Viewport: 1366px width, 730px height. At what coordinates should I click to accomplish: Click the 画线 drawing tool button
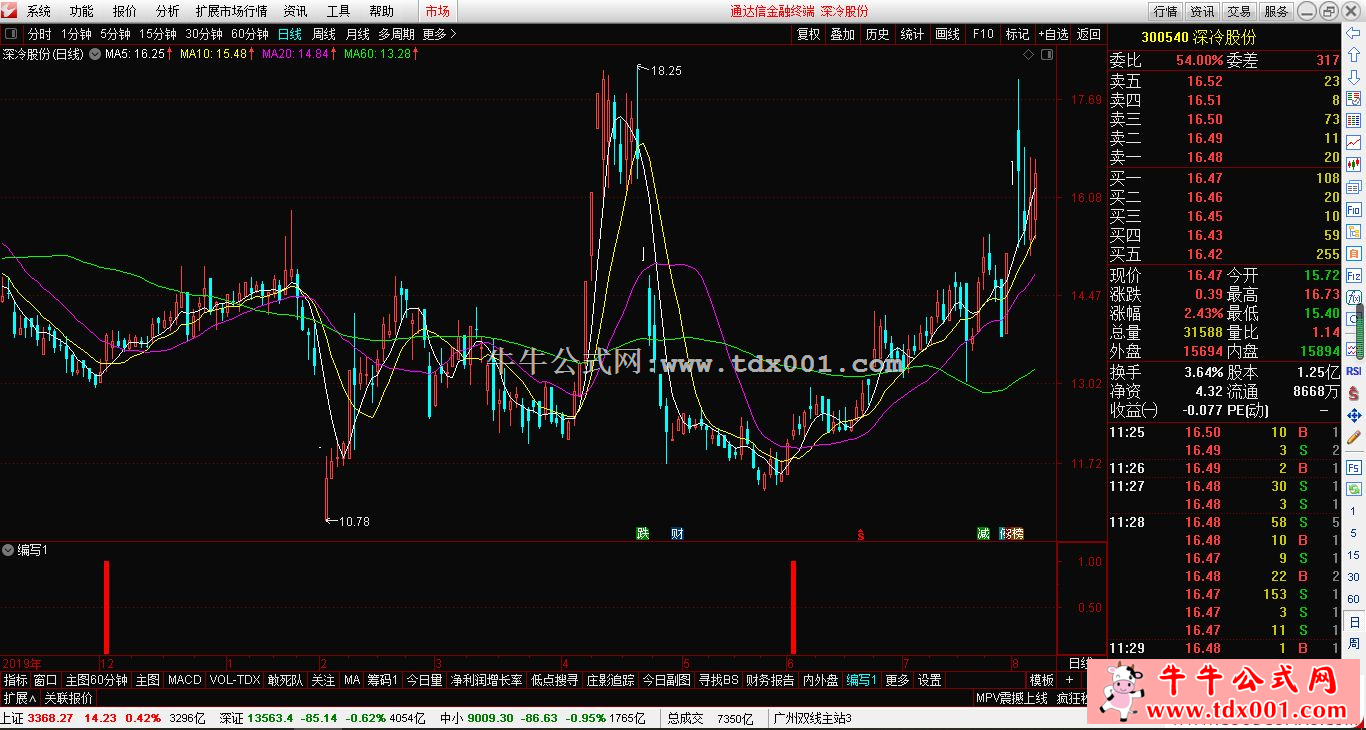pyautogui.click(x=947, y=34)
